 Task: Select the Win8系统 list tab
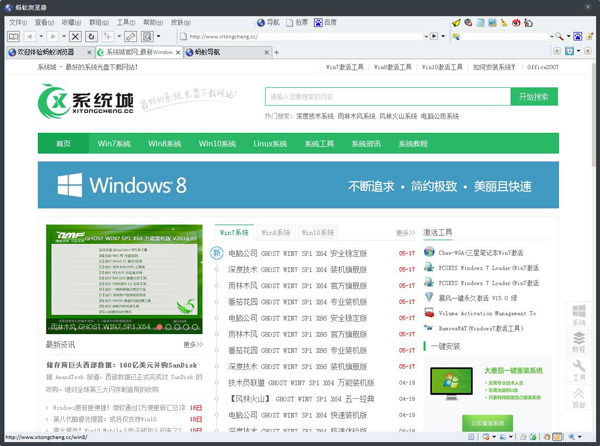click(x=276, y=233)
